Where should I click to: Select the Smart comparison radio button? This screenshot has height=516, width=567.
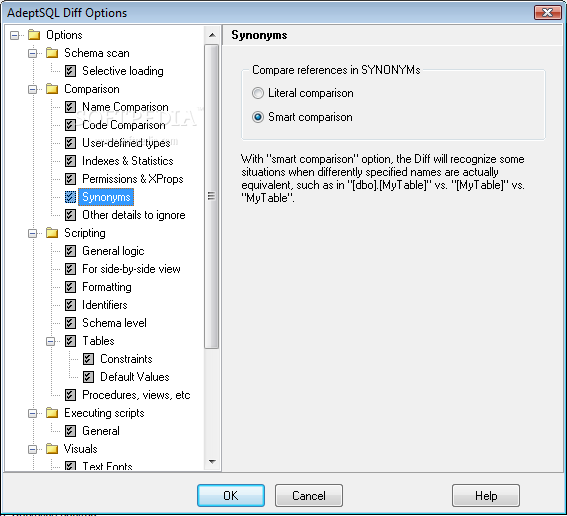pyautogui.click(x=258, y=117)
